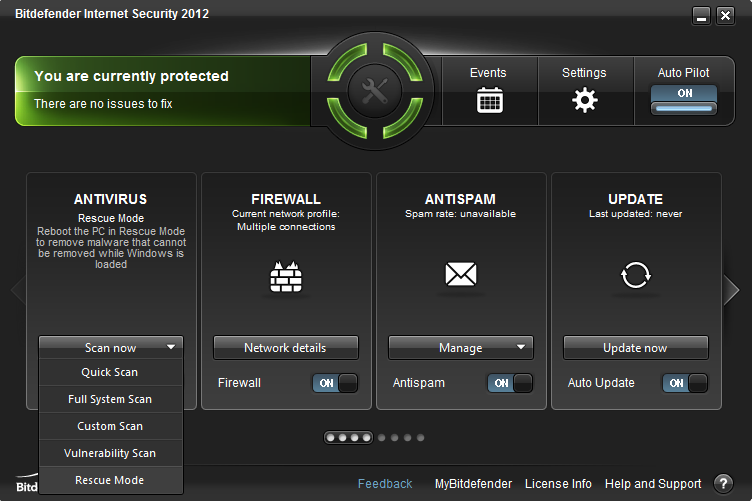This screenshot has width=752, height=501.
Task: Toggle the Firewall ON switch
Action: [x=335, y=383]
